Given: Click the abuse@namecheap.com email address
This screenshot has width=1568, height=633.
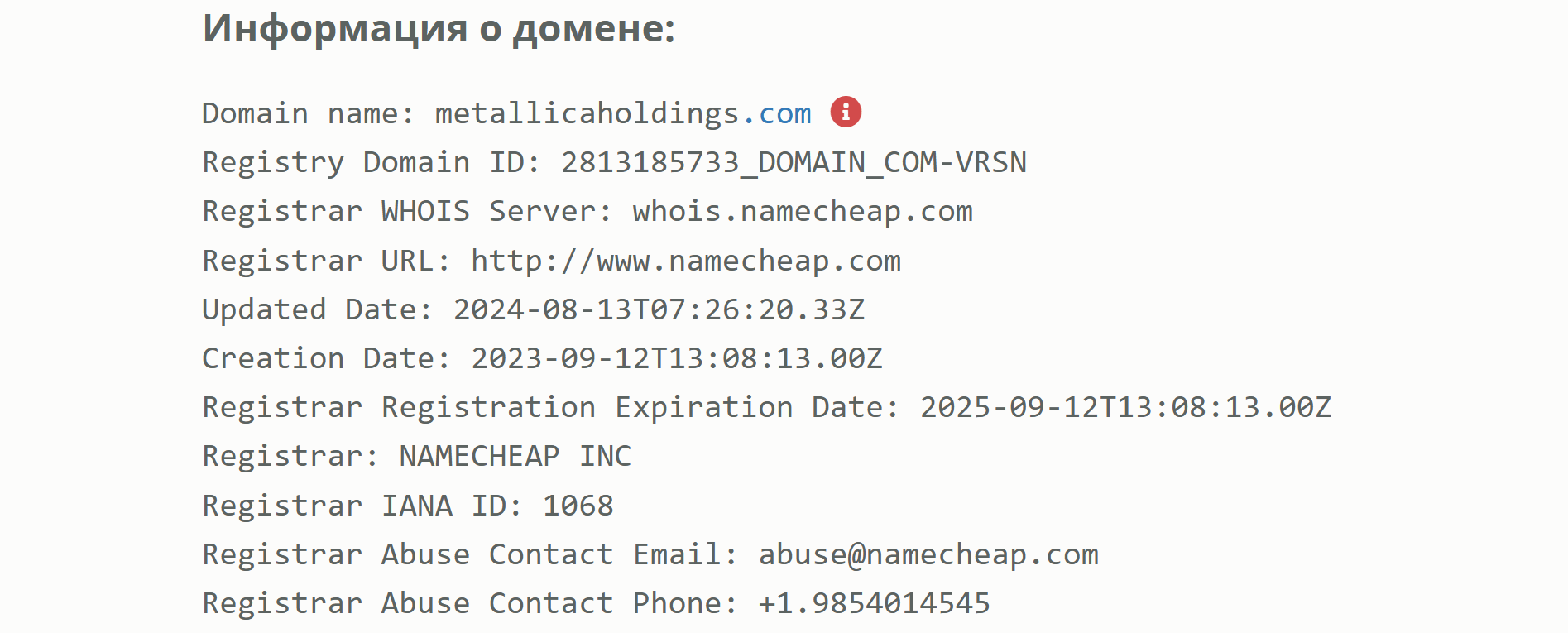Looking at the screenshot, I should point(928,554).
